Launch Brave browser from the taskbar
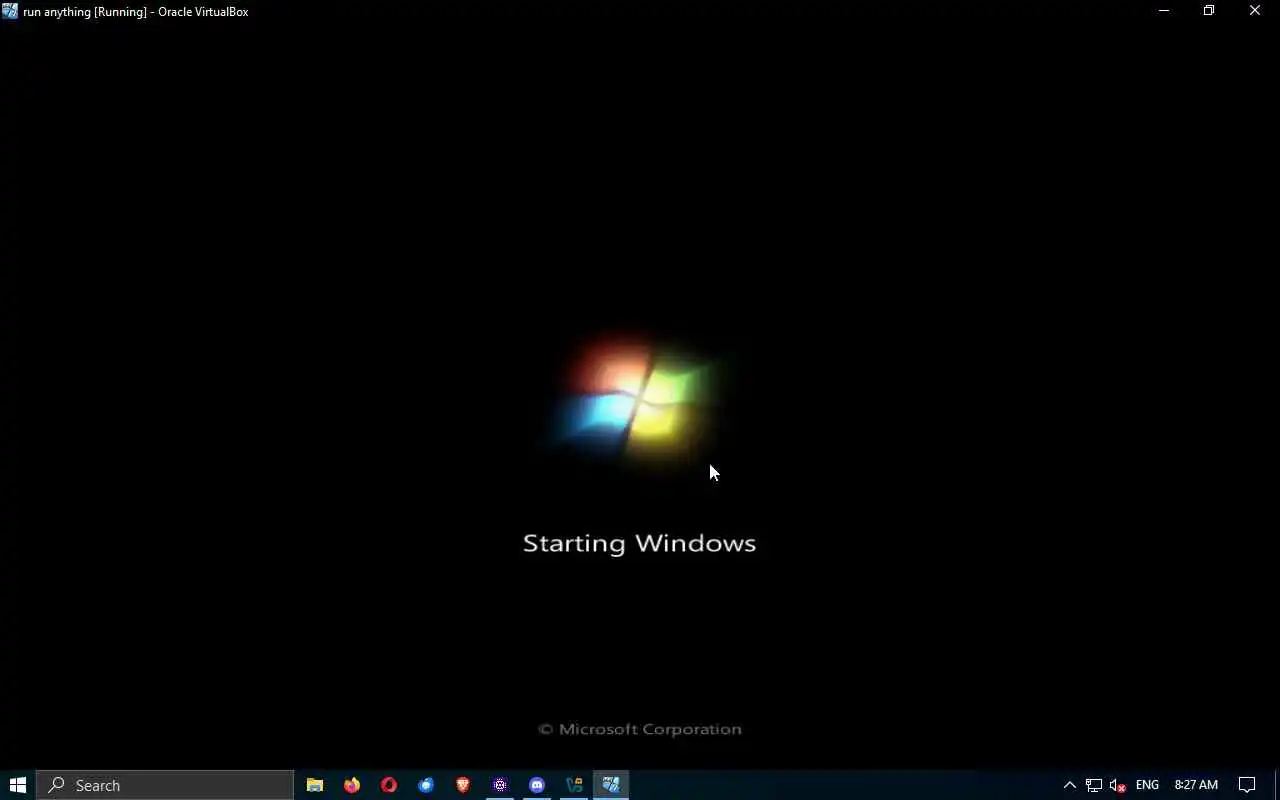Screen dimensions: 1280x800 [463, 785]
